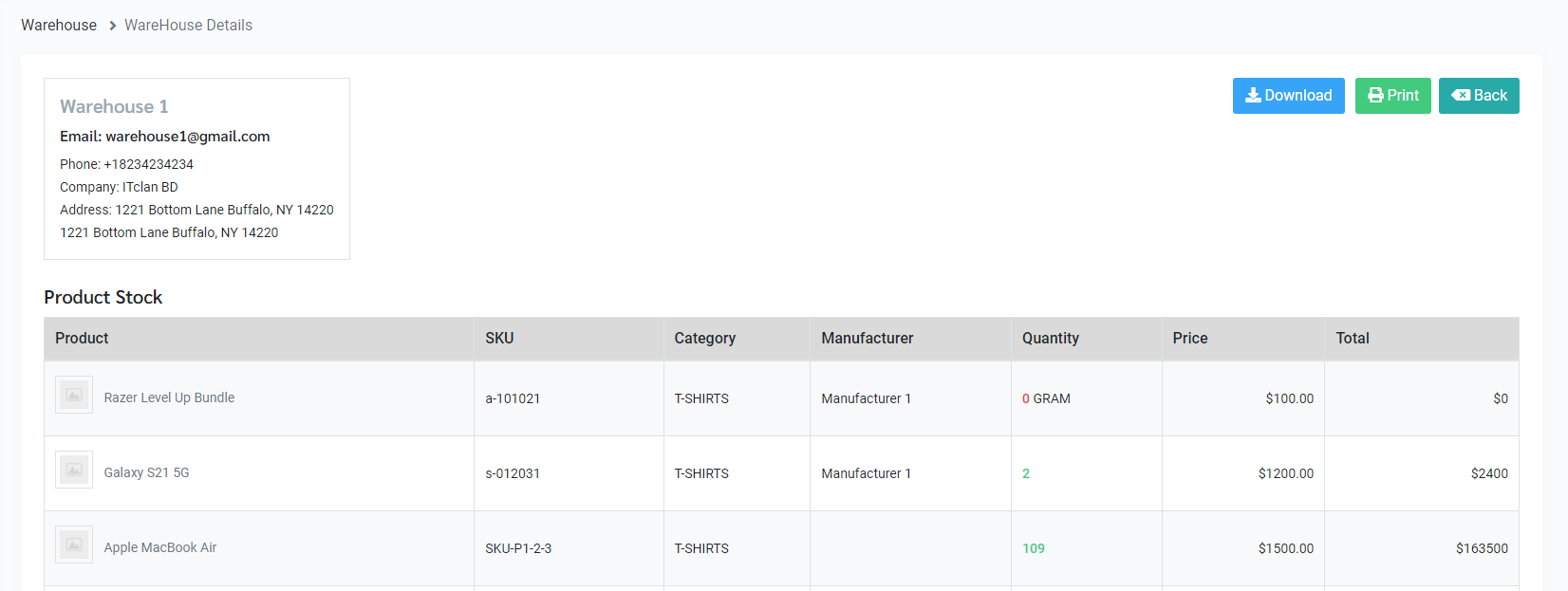Open Razer Level Up Bundle thumbnail

(x=74, y=395)
